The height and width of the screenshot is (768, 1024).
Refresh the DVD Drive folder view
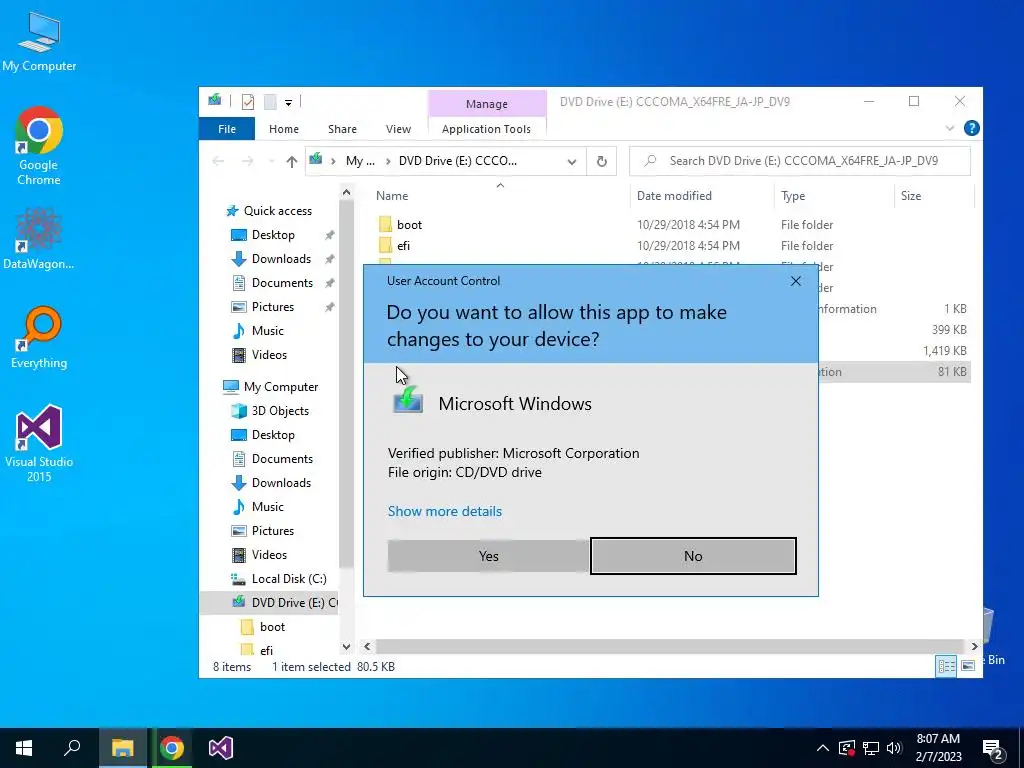coord(601,161)
